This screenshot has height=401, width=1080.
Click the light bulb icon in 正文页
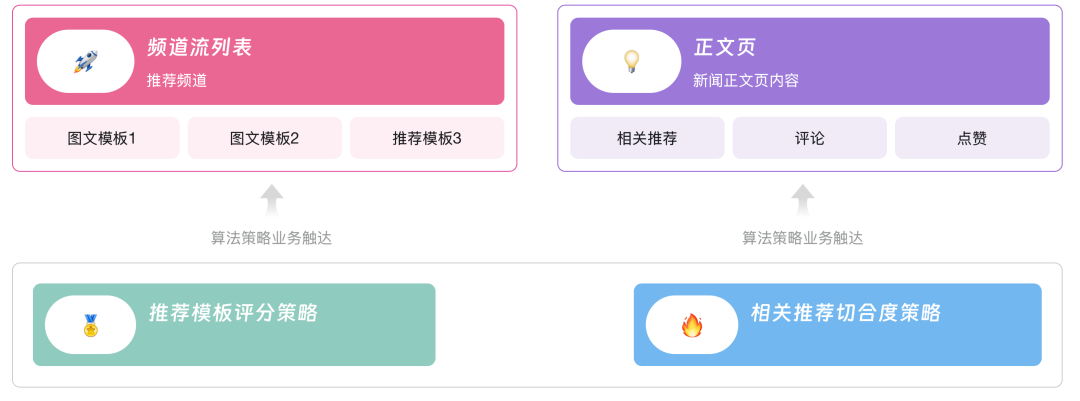point(631,61)
